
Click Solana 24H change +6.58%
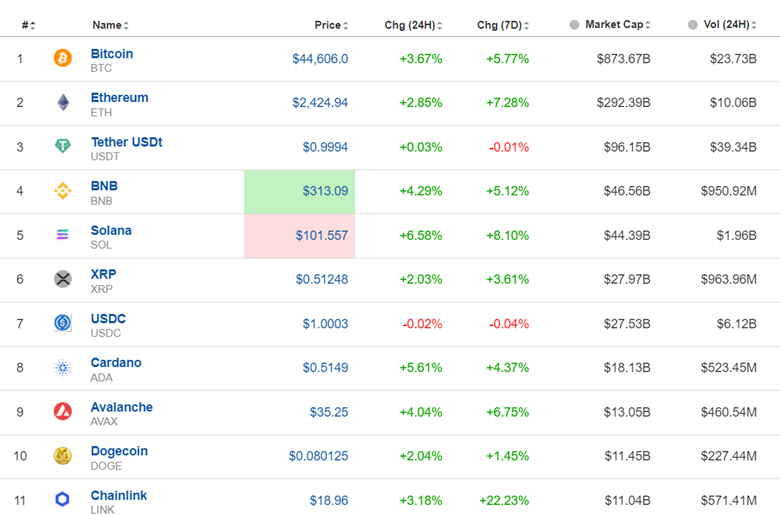tap(421, 235)
